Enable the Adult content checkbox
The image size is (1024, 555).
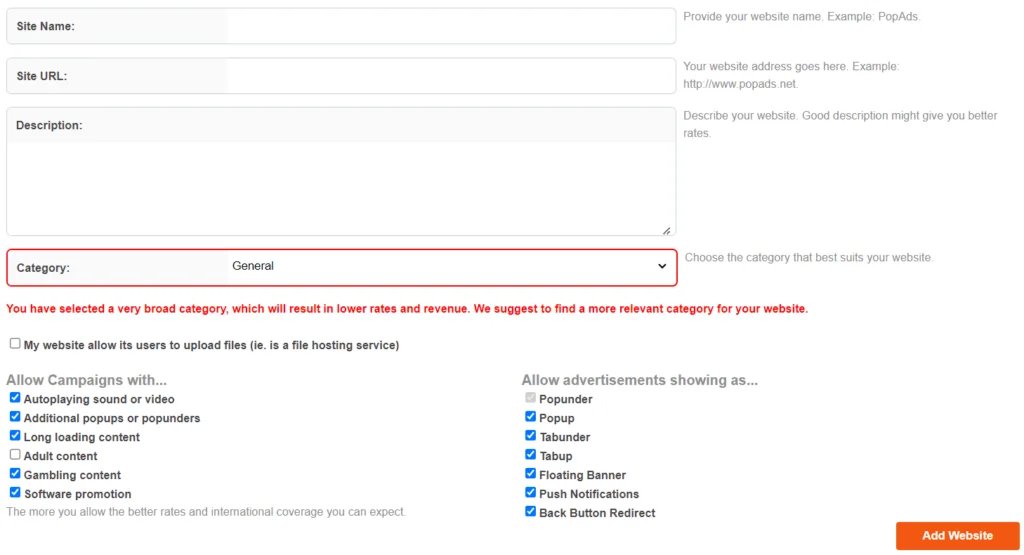coord(15,454)
